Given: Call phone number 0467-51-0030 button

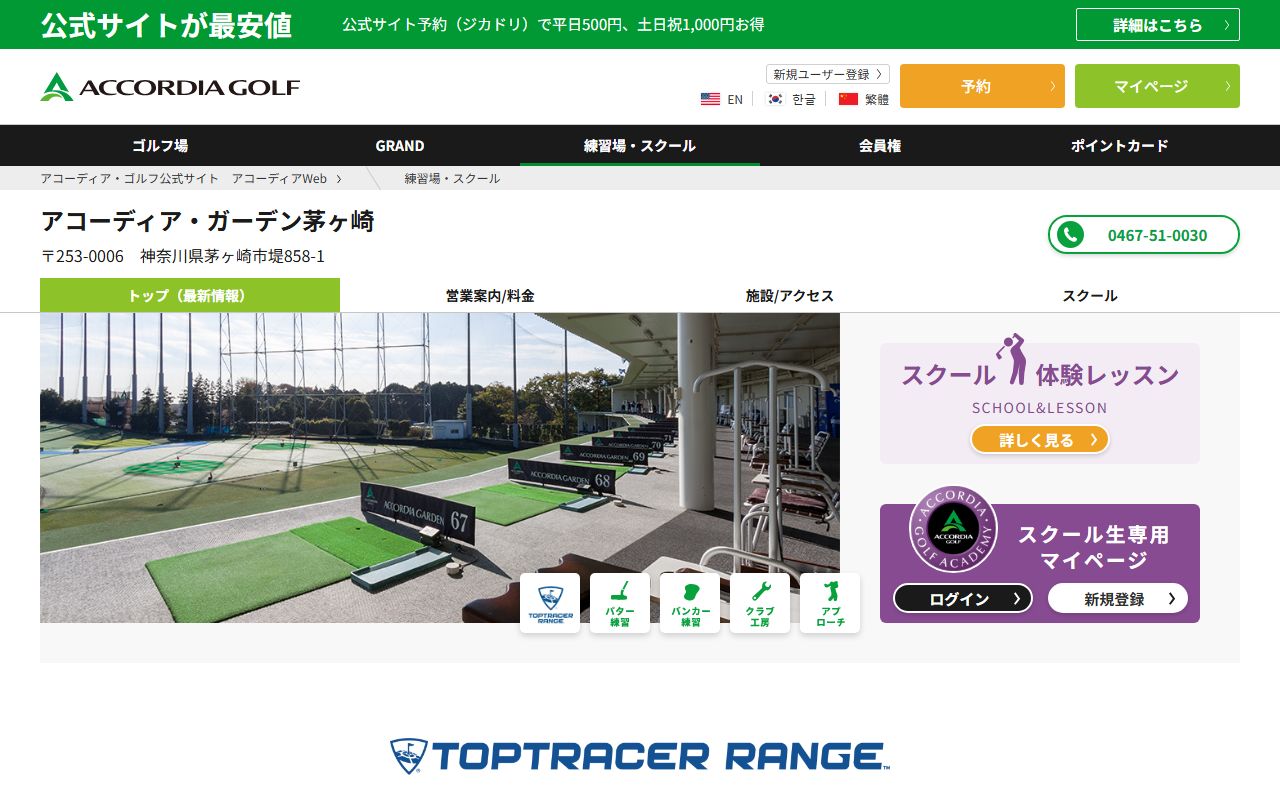Looking at the screenshot, I should point(1144,235).
